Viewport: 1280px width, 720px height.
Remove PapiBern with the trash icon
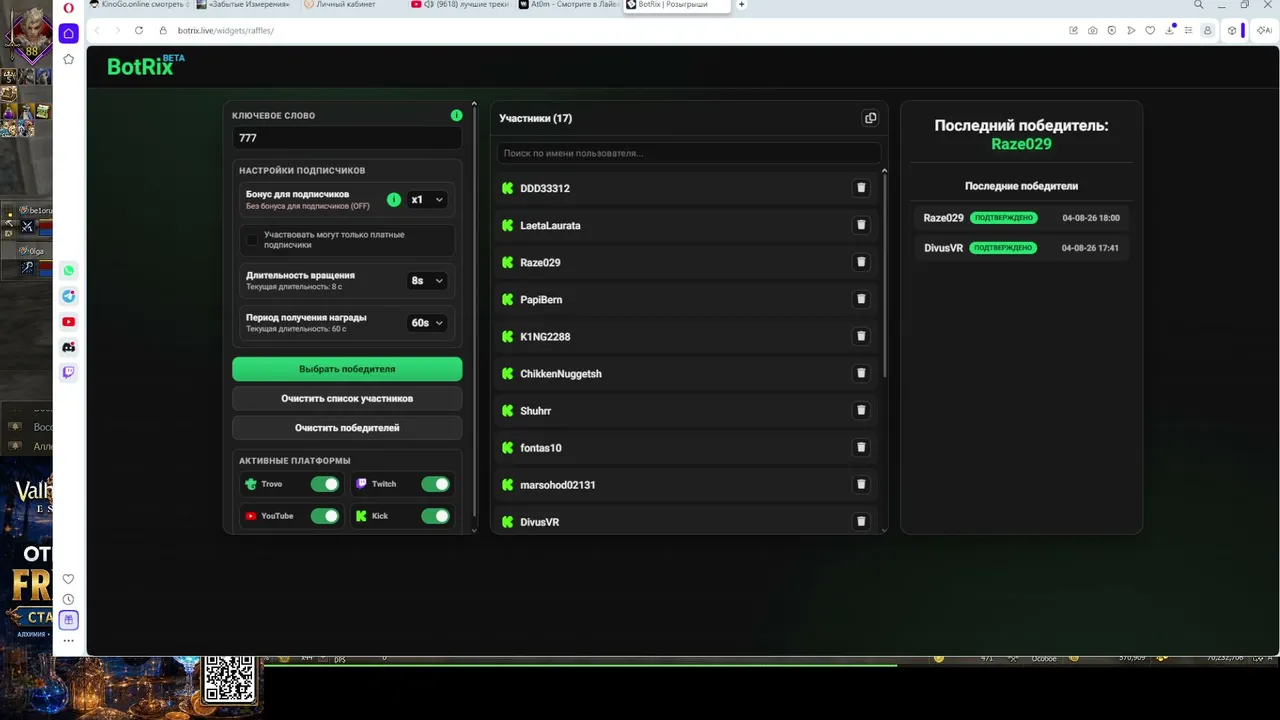tap(861, 299)
